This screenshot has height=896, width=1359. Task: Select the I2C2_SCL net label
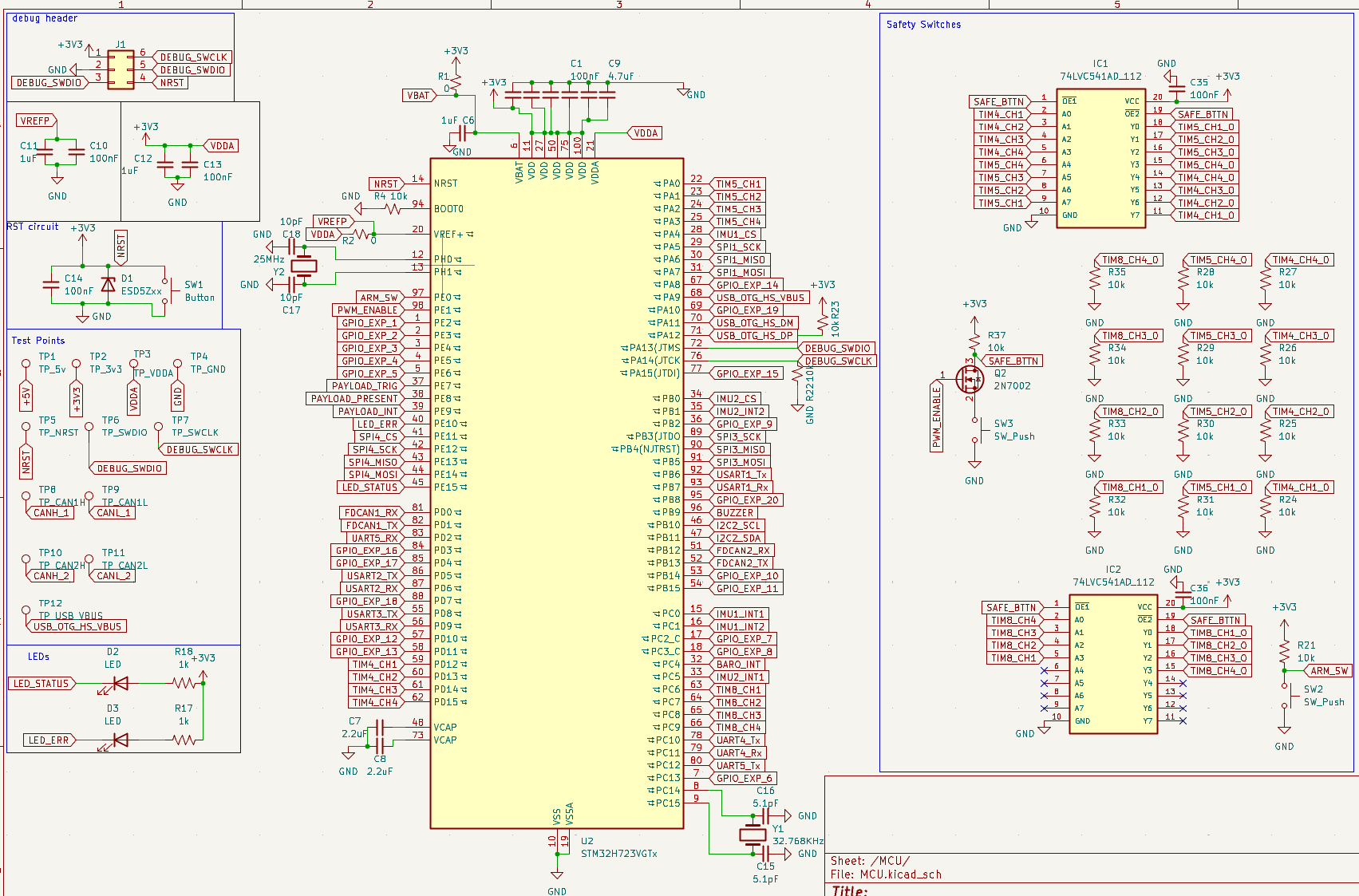(739, 526)
